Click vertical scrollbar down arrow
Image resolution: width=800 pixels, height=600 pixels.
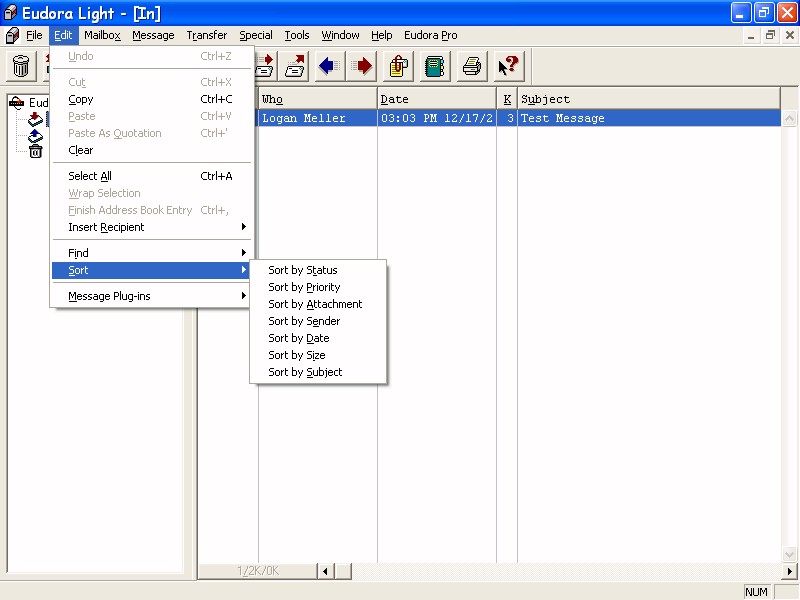(789, 554)
